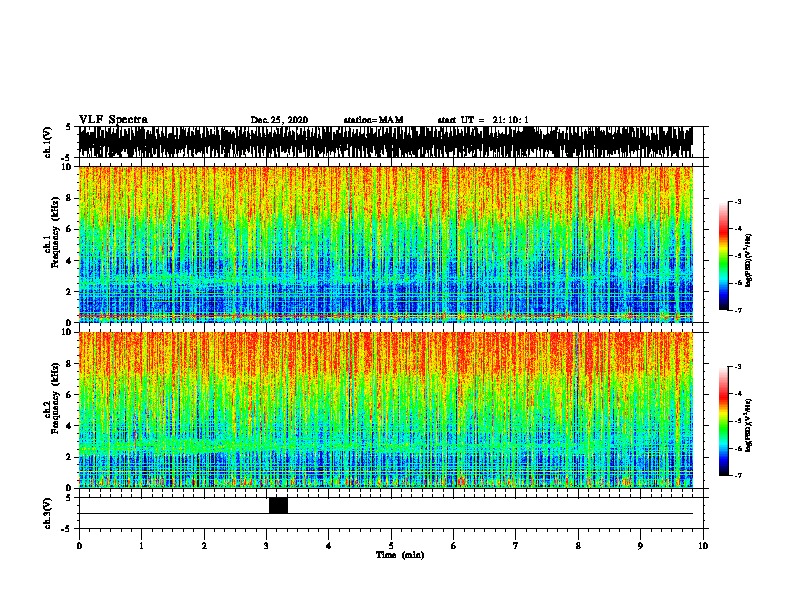Click the "VLF Spectra" title text
The height and width of the screenshot is (612, 792).
click(113, 120)
